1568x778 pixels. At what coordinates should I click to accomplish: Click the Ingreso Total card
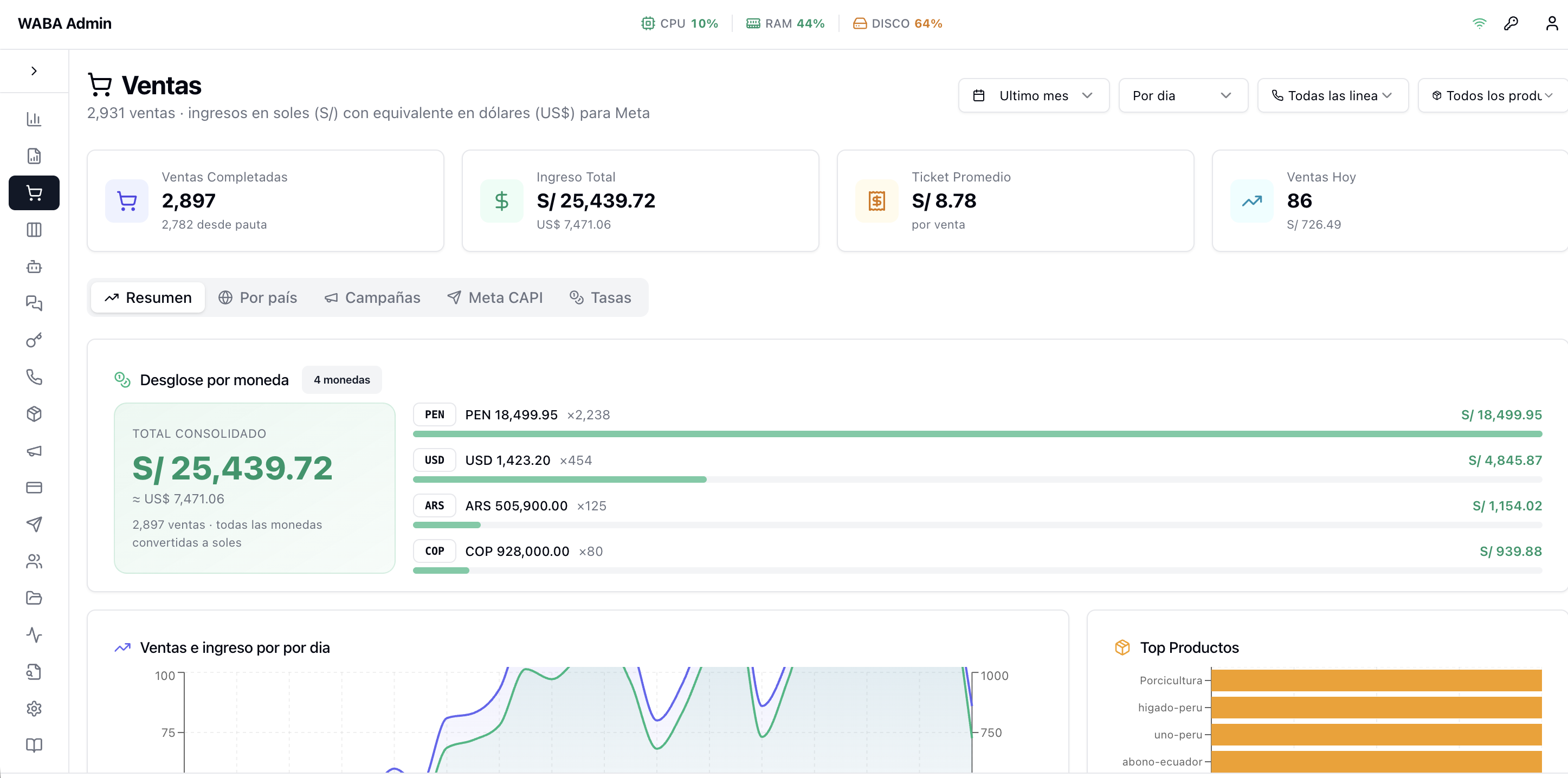pos(640,201)
